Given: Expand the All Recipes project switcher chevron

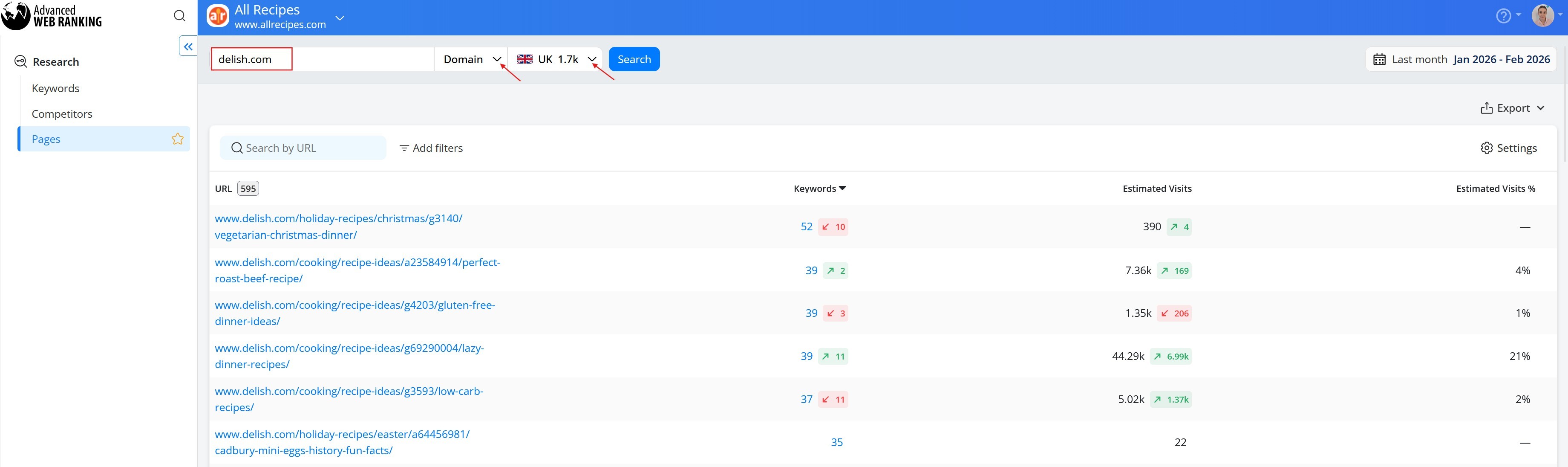Looking at the screenshot, I should tap(340, 17).
